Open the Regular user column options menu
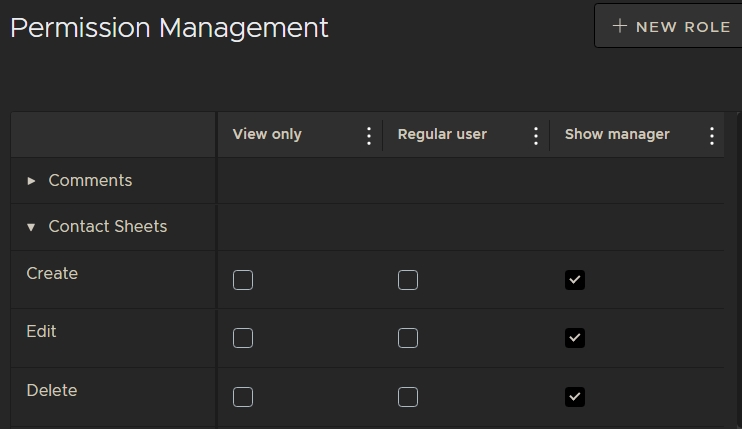The width and height of the screenshot is (742, 429). [x=536, y=135]
